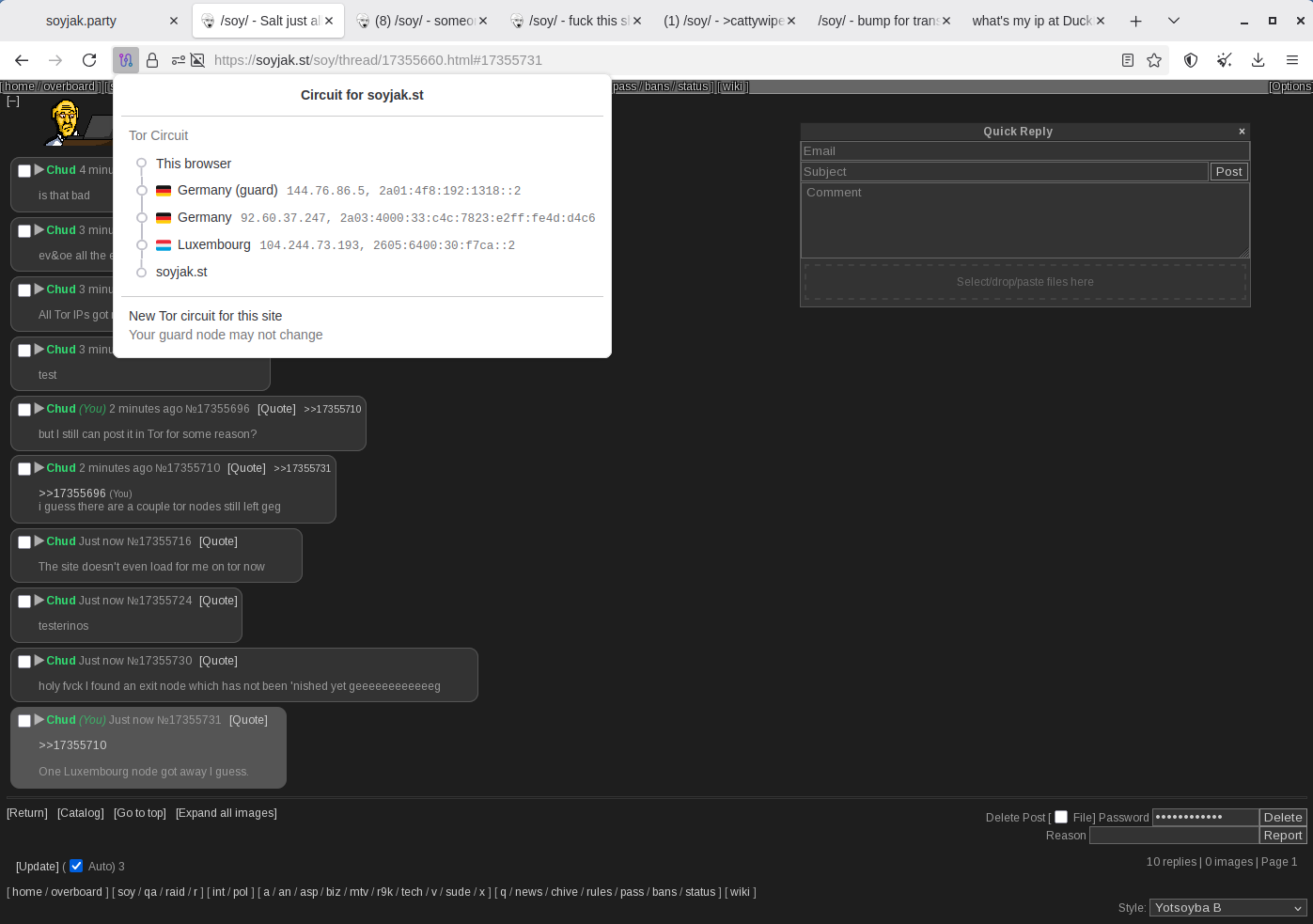Click the forward navigation arrow
The width and height of the screenshot is (1313, 924).
(x=55, y=60)
